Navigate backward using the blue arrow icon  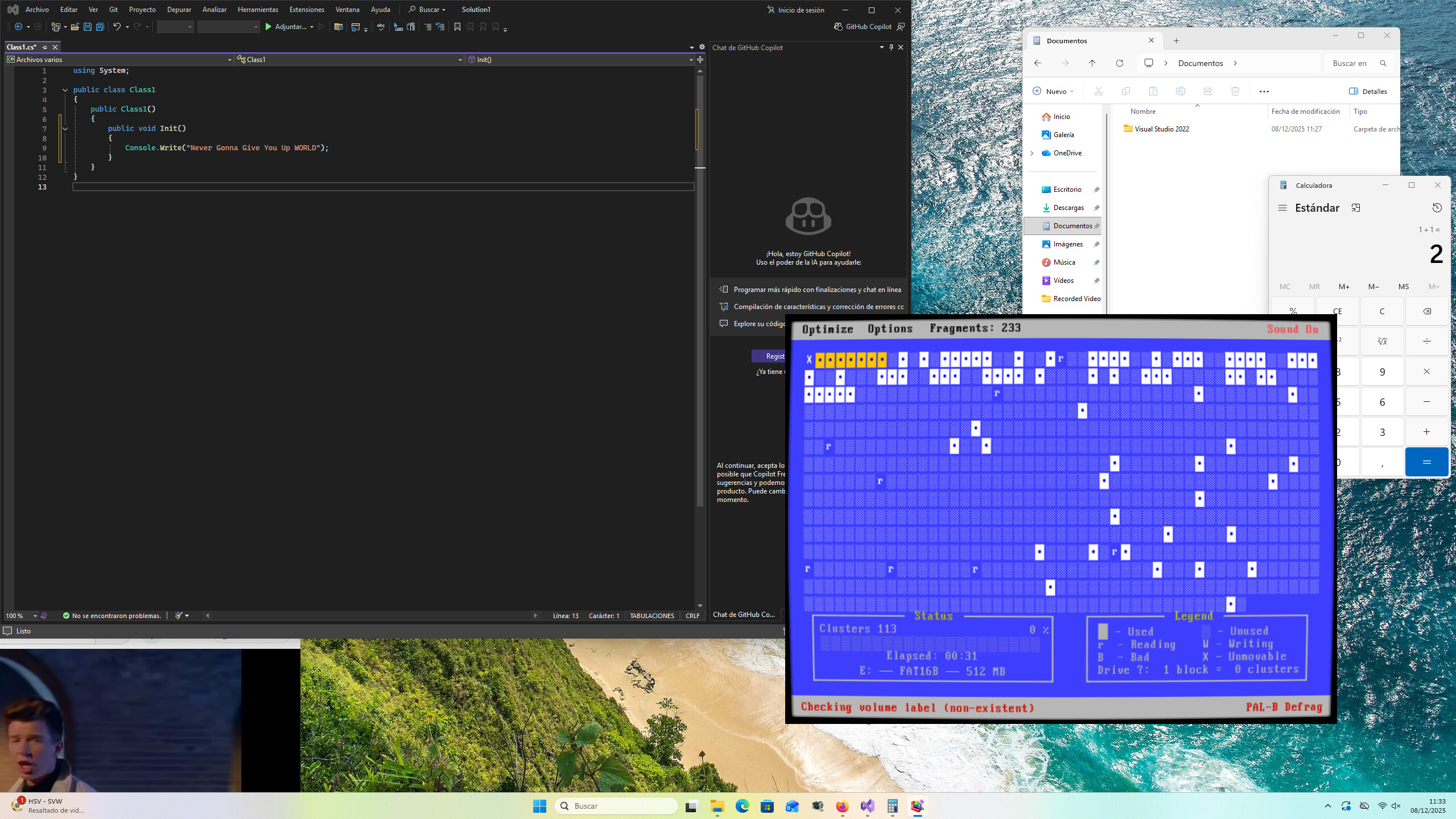click(x=17, y=27)
